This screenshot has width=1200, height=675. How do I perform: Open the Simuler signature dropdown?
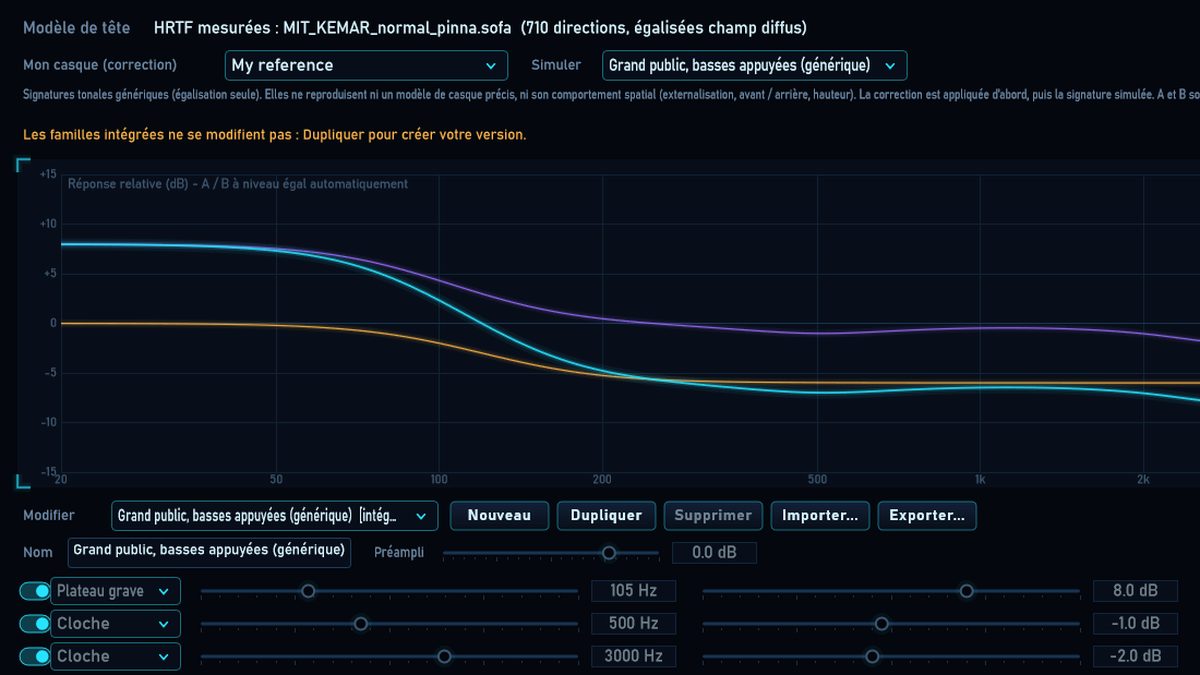pyautogui.click(x=754, y=65)
